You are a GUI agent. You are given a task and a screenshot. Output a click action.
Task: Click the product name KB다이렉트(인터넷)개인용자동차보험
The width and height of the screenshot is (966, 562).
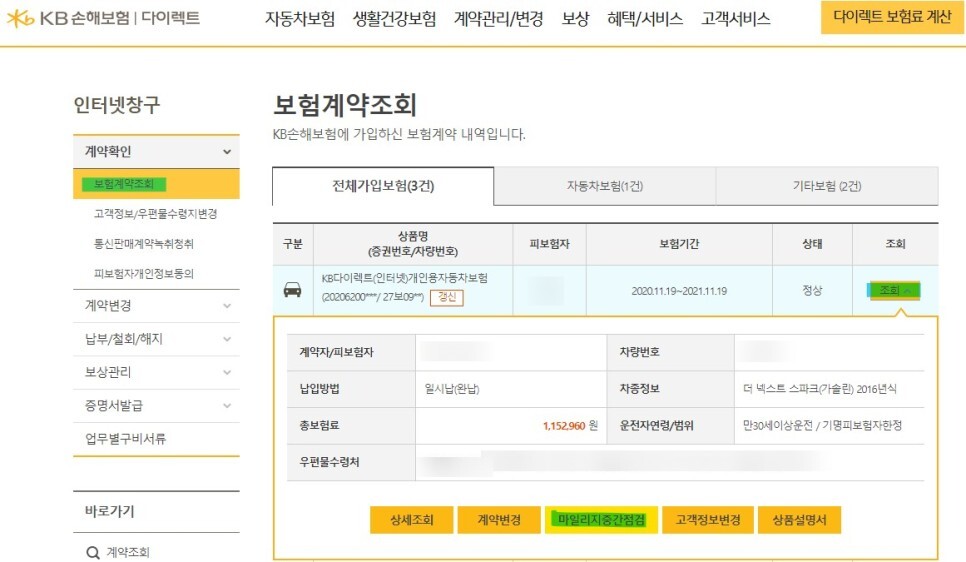coord(405,279)
